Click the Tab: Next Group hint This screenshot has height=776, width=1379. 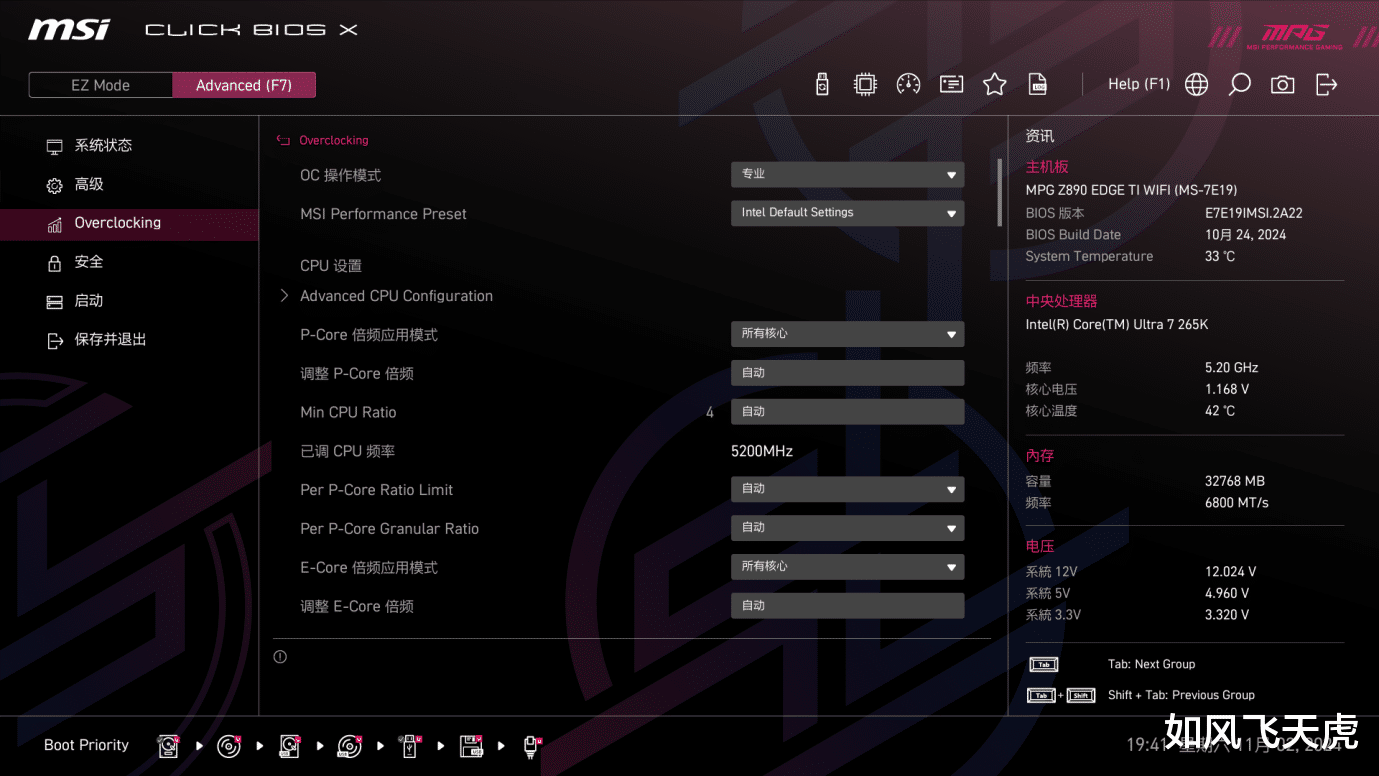pos(1152,664)
